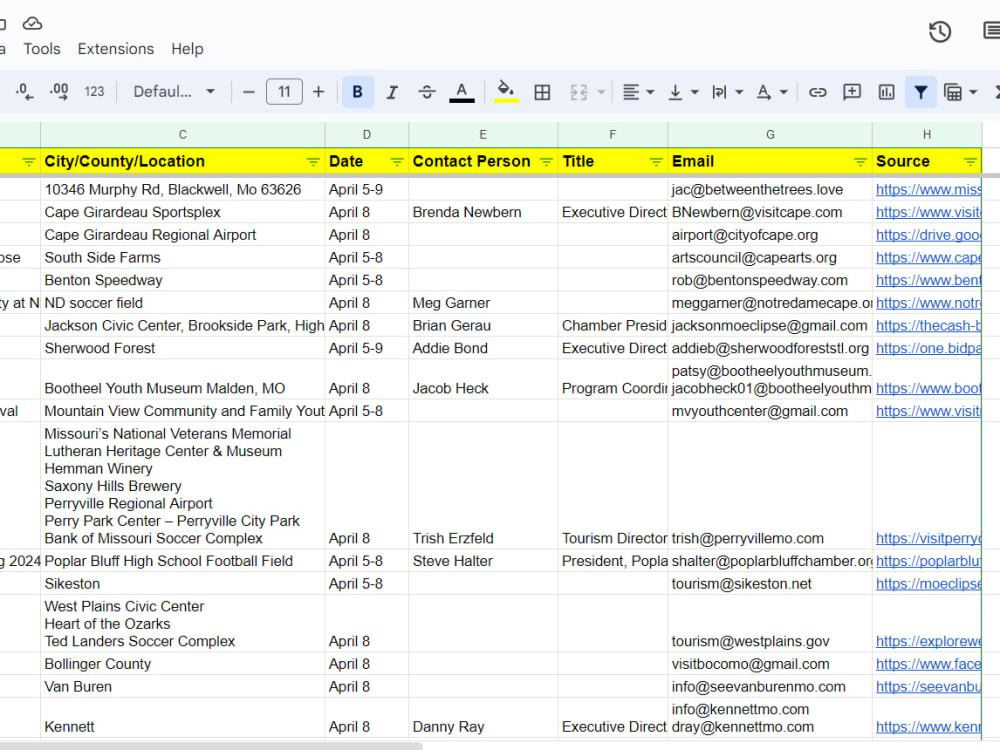This screenshot has width=1000, height=750.
Task: Select cell 'South Side Farms'
Action: (182, 258)
